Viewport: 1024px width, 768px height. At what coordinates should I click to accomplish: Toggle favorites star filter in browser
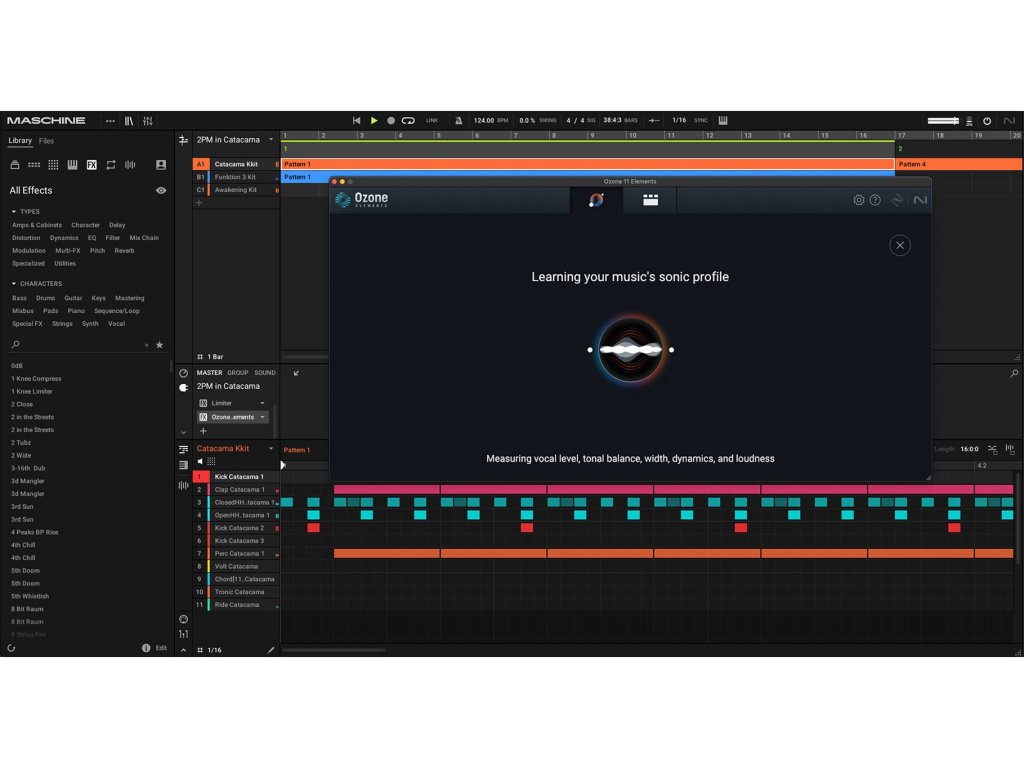click(159, 345)
